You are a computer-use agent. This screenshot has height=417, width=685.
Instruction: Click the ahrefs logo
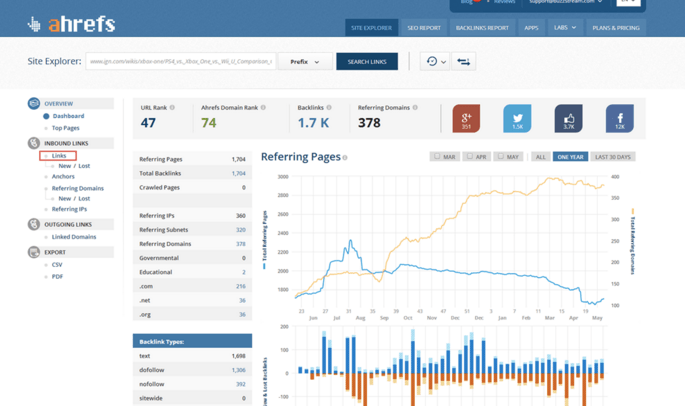(x=71, y=24)
